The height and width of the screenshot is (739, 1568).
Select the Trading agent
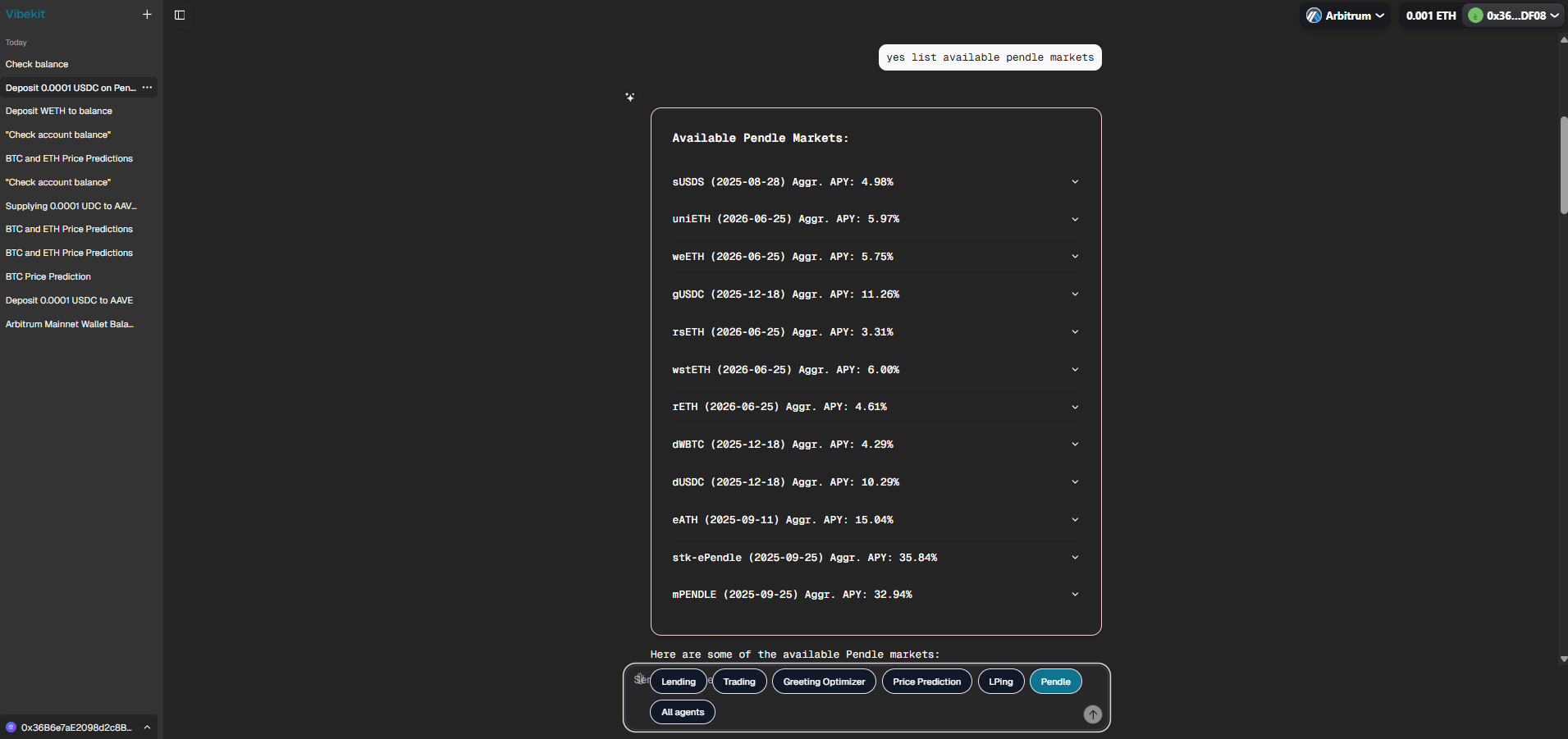pyautogui.click(x=739, y=682)
